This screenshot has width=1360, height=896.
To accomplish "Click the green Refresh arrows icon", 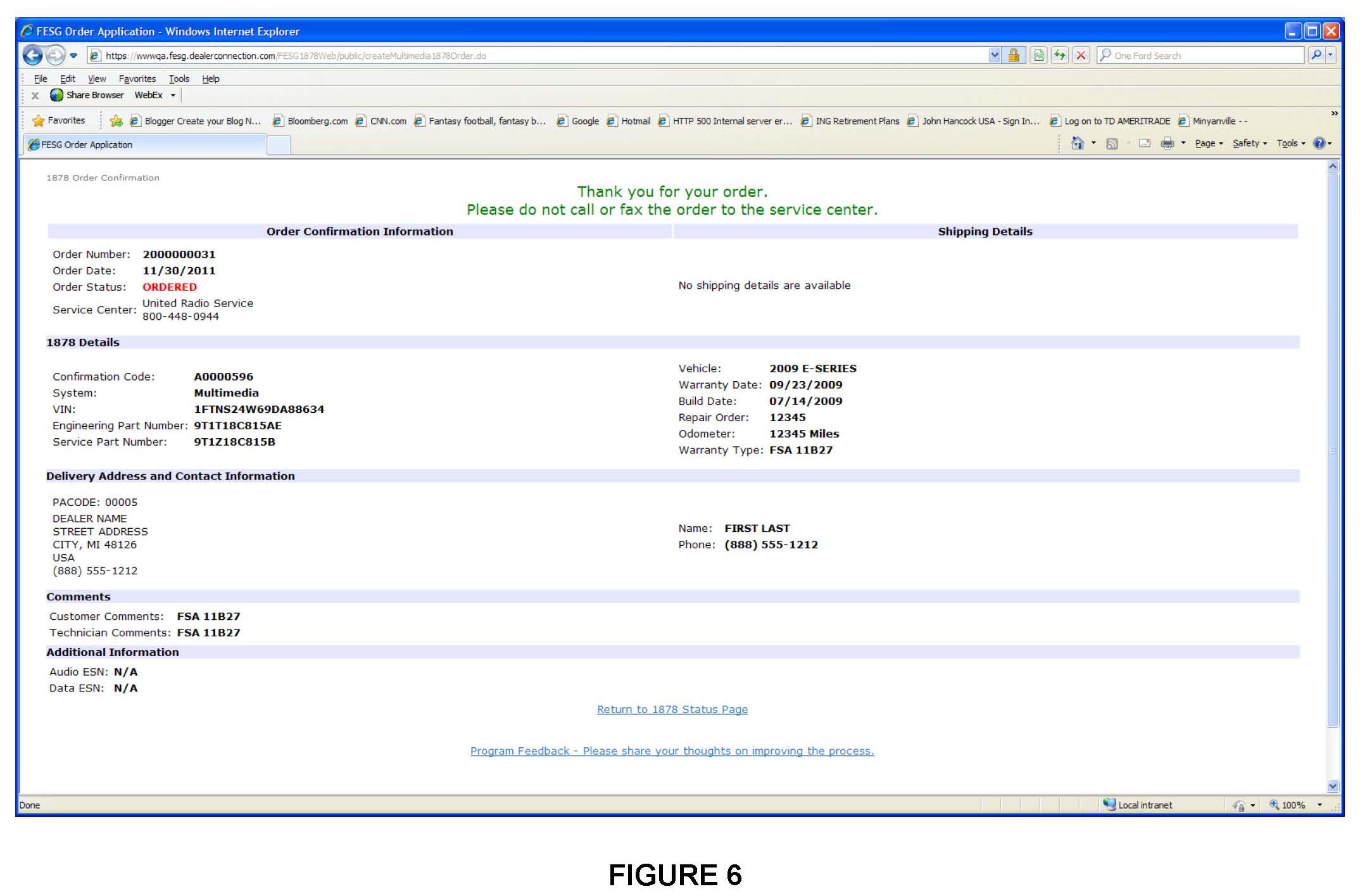I will point(1060,56).
